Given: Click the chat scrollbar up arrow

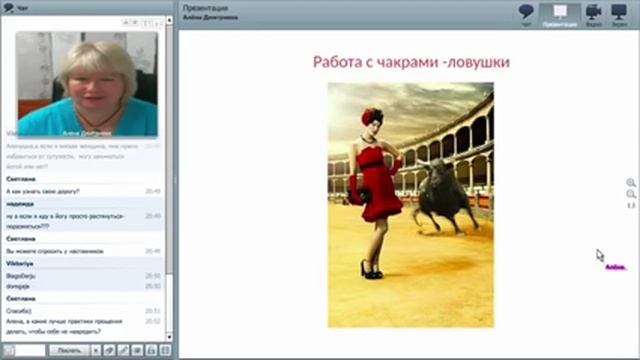Looking at the screenshot, I should (169, 20).
